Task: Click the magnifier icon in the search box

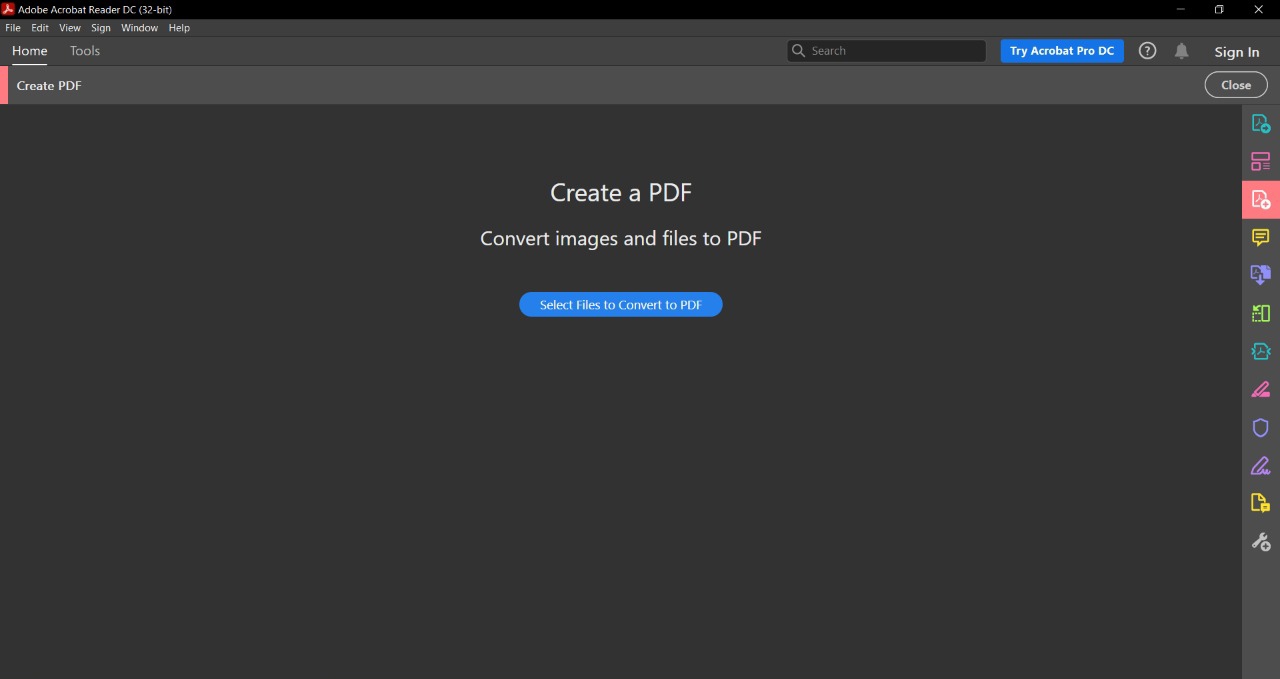Action: click(798, 51)
